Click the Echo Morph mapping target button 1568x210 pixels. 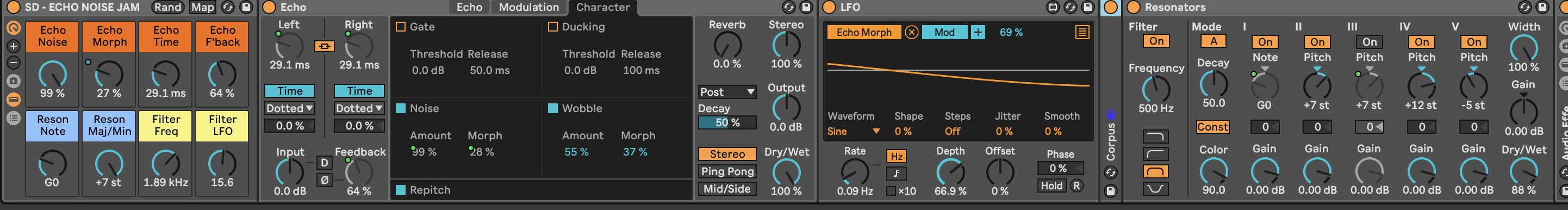tap(864, 32)
